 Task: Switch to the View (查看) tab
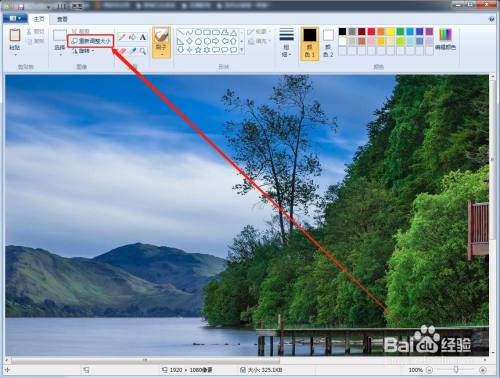(62, 19)
